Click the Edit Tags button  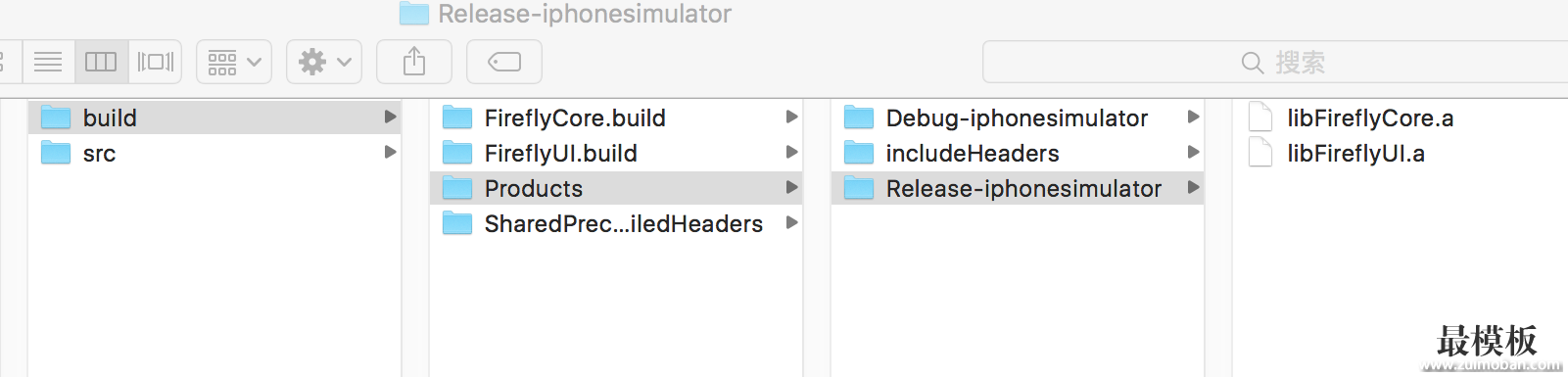504,63
